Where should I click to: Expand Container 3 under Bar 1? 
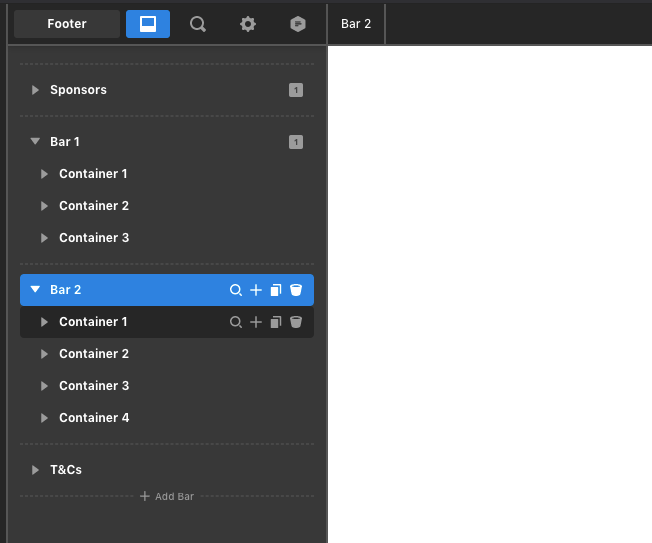pos(44,238)
